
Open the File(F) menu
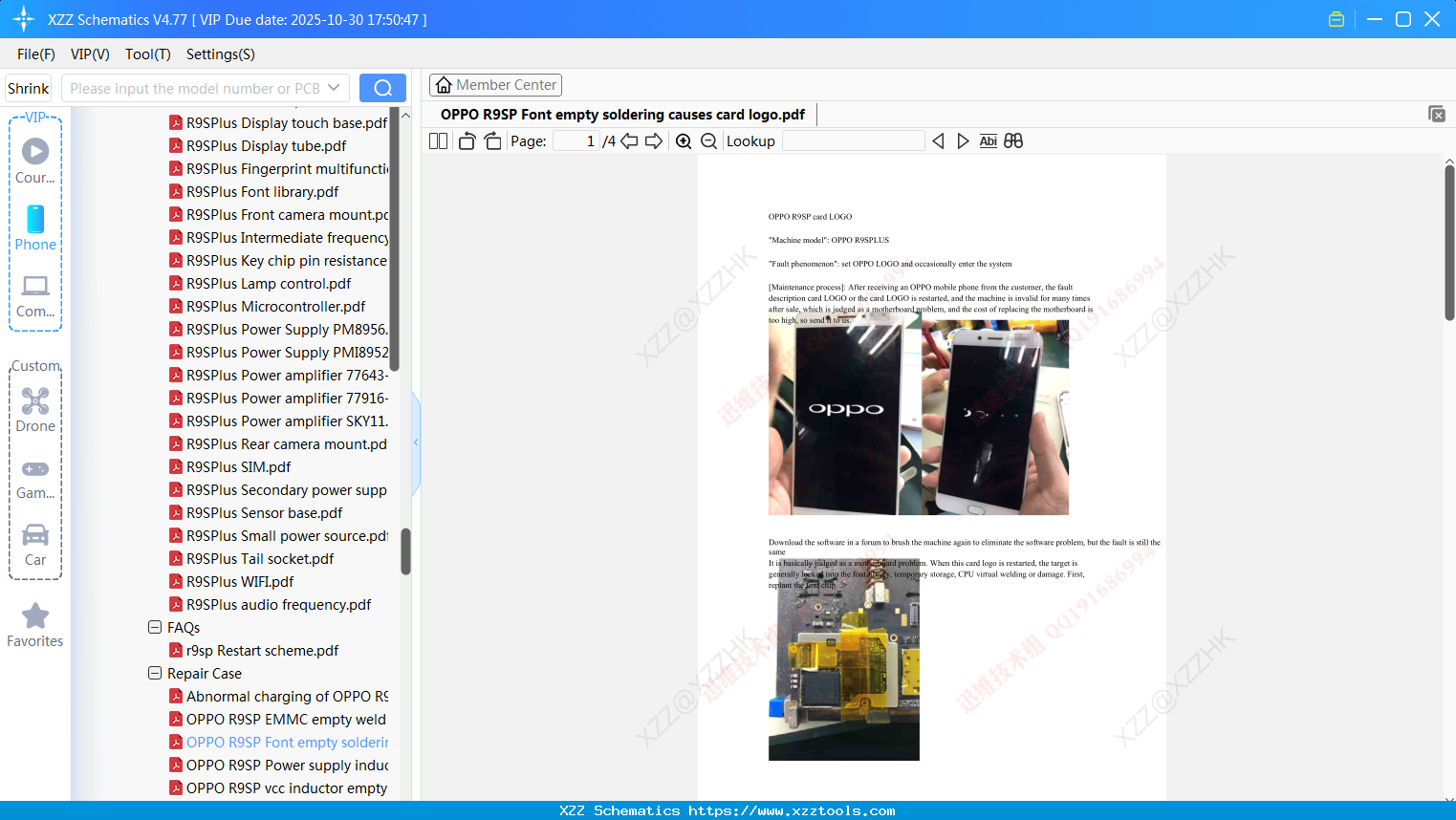point(36,54)
